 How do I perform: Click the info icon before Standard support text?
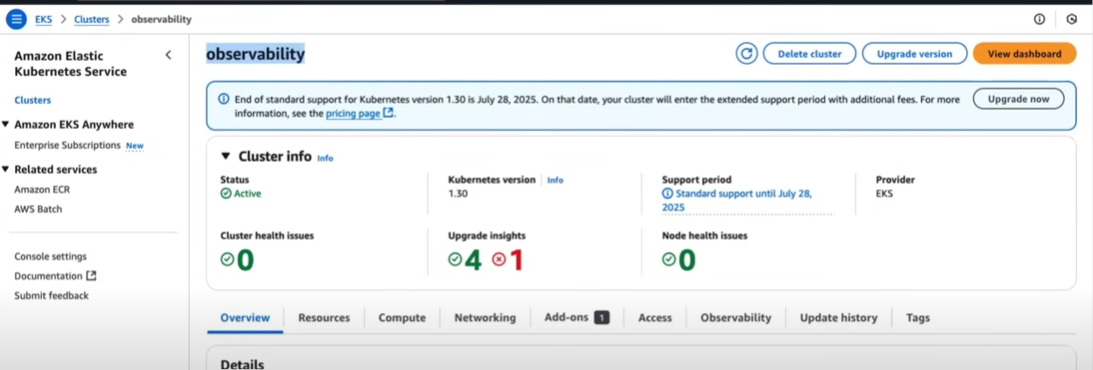(668, 194)
